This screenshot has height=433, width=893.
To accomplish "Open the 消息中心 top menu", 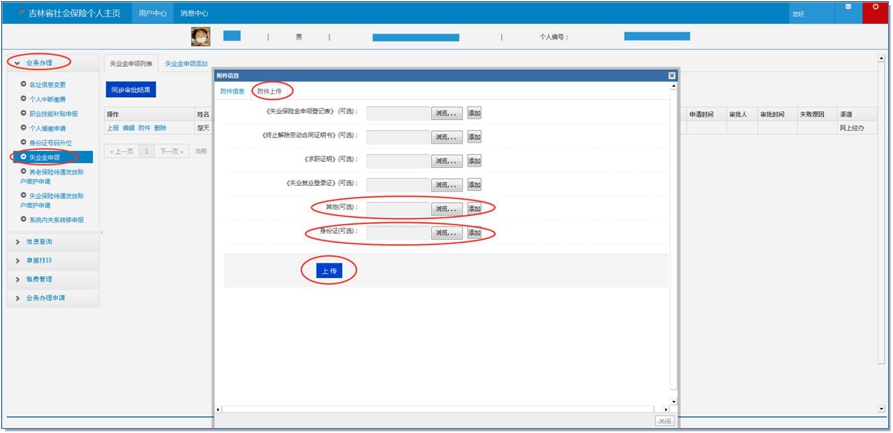I will pos(194,13).
